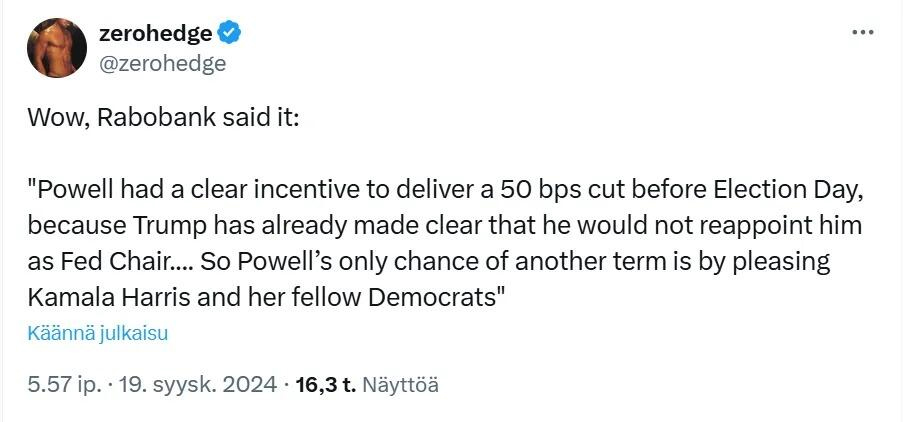Viewport: 903px width, 422px height.
Task: Click the blue verified badge icon
Action: tap(231, 33)
